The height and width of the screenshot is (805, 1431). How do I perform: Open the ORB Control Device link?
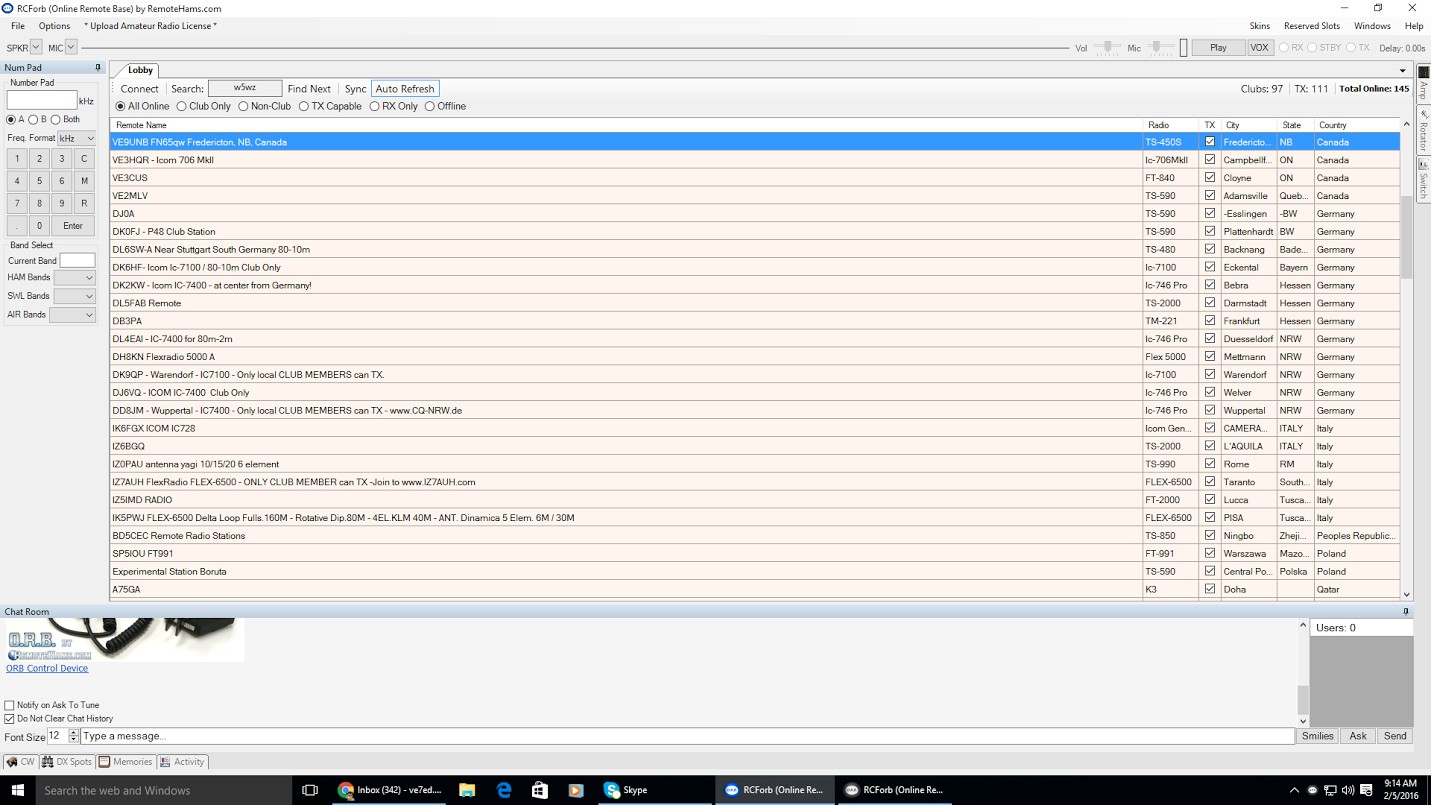coord(47,668)
